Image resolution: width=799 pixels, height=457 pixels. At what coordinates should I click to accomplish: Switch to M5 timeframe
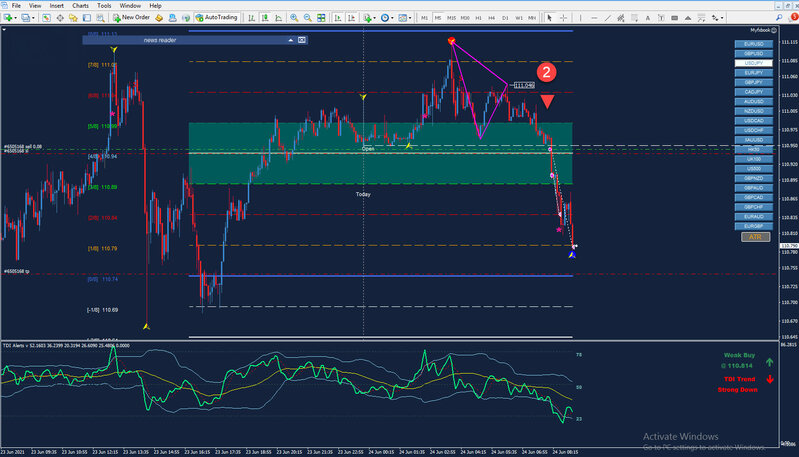point(438,18)
